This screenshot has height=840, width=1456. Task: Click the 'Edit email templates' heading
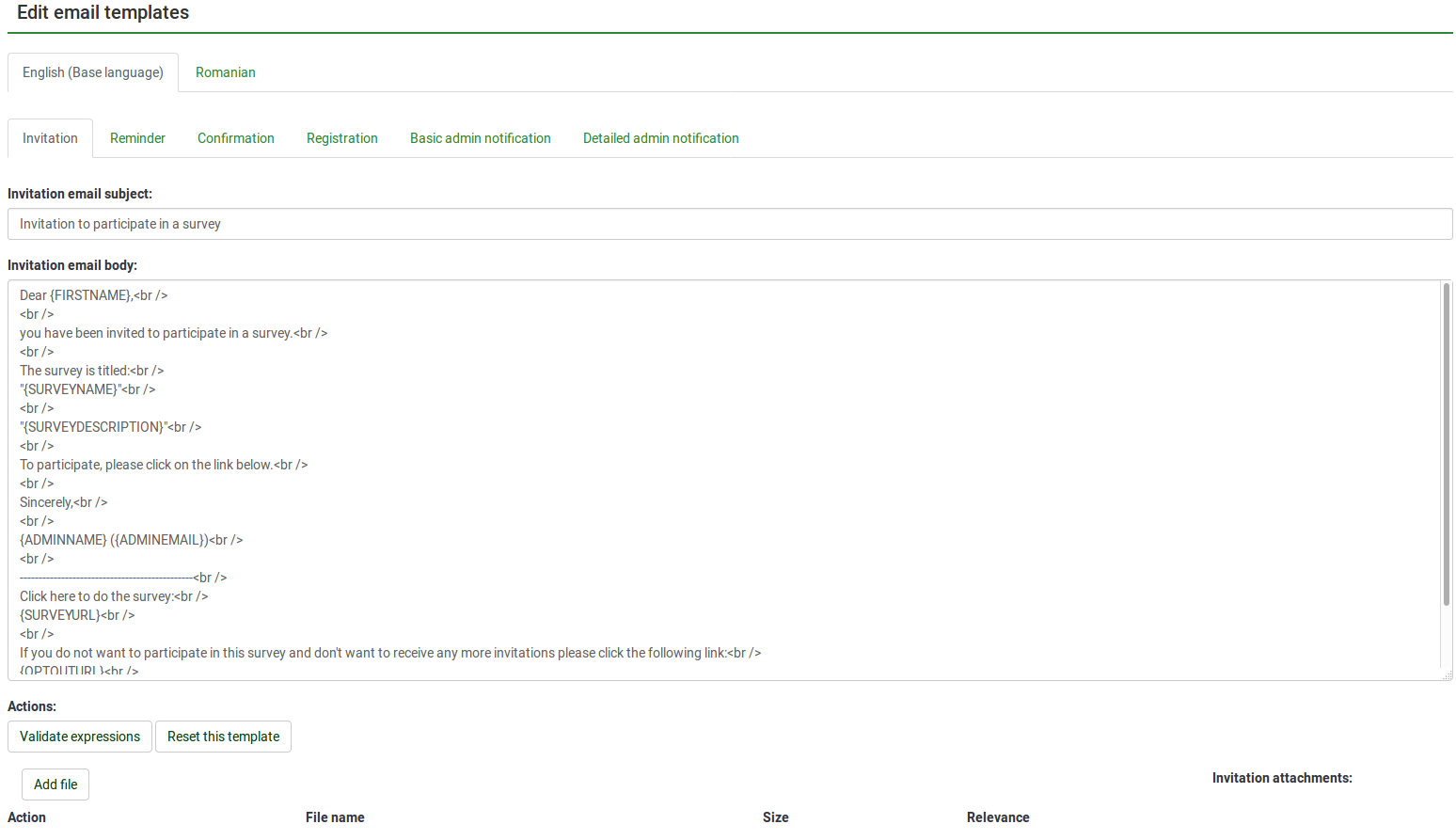point(103,12)
